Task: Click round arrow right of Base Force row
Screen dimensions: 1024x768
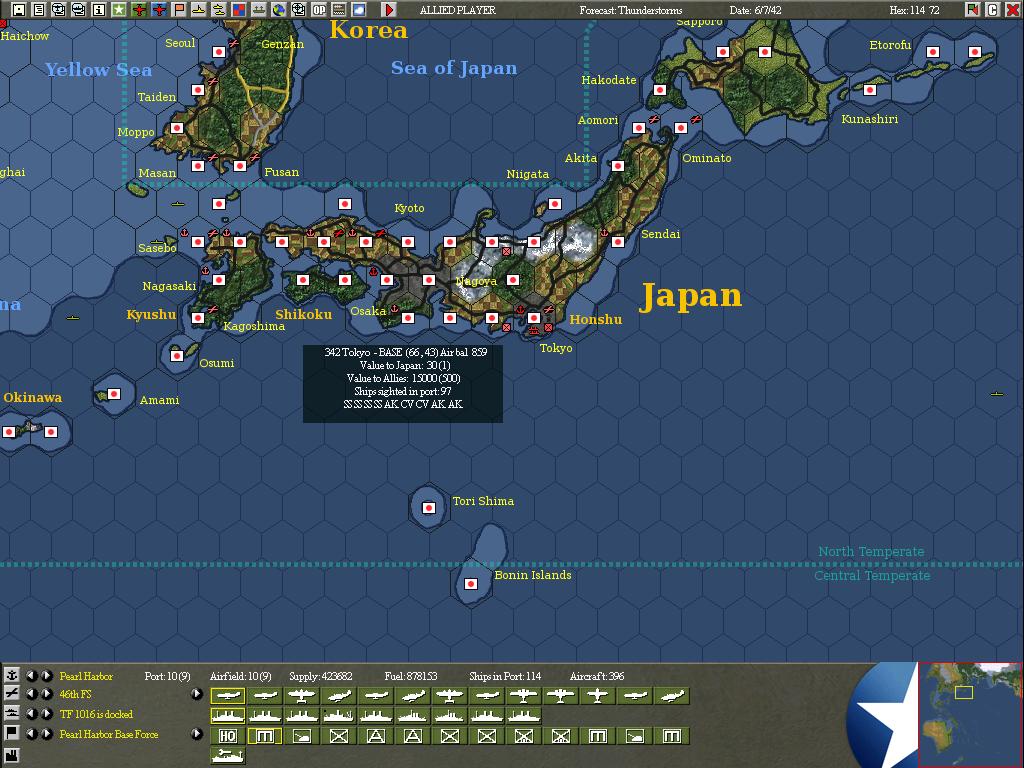Action: click(196, 733)
